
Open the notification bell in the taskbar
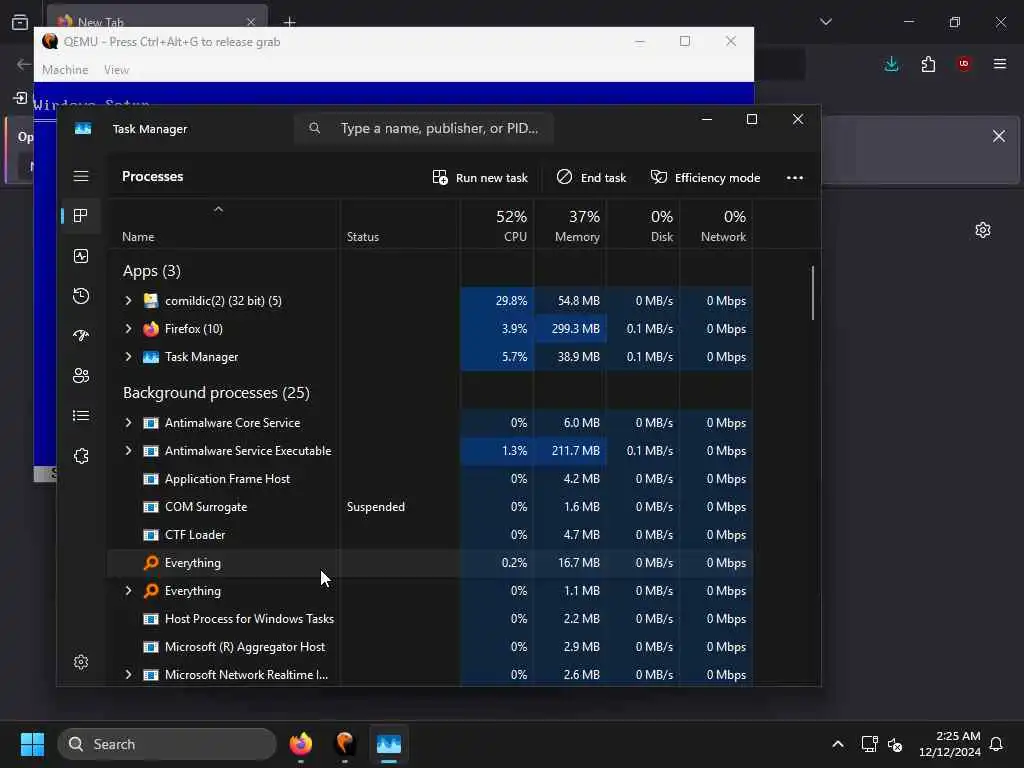click(997, 744)
